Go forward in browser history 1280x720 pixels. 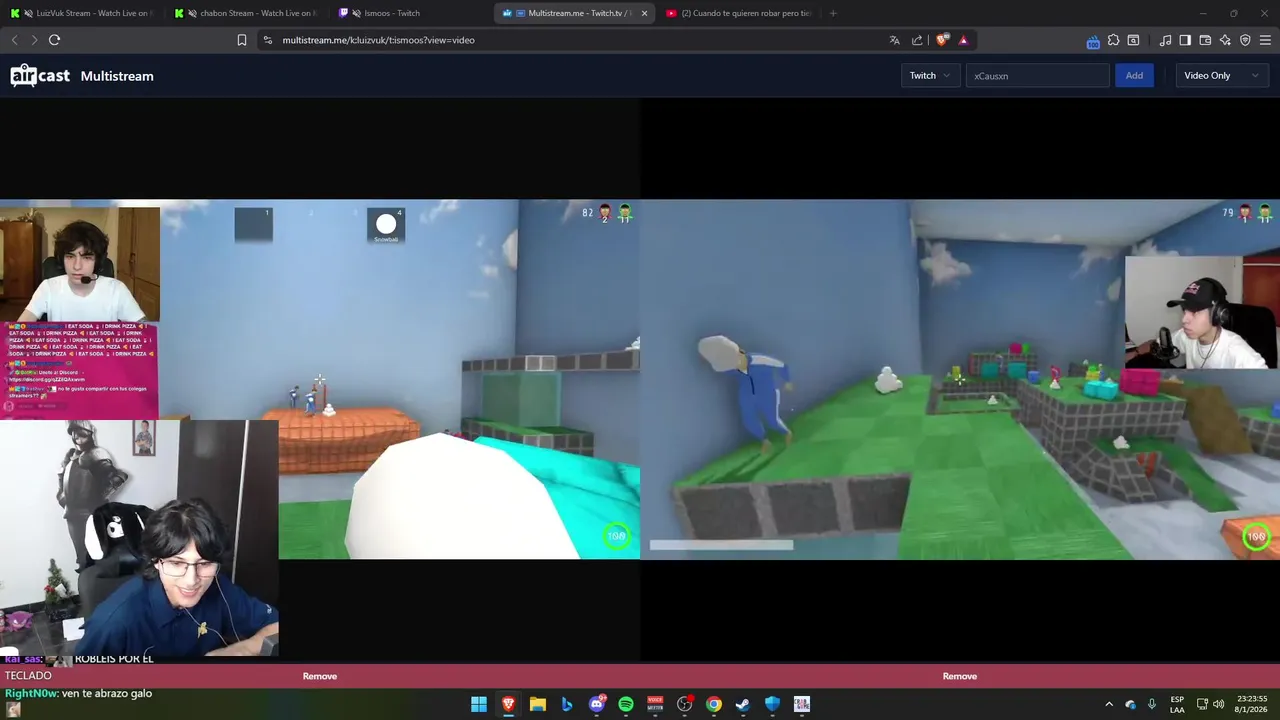pyautogui.click(x=34, y=40)
